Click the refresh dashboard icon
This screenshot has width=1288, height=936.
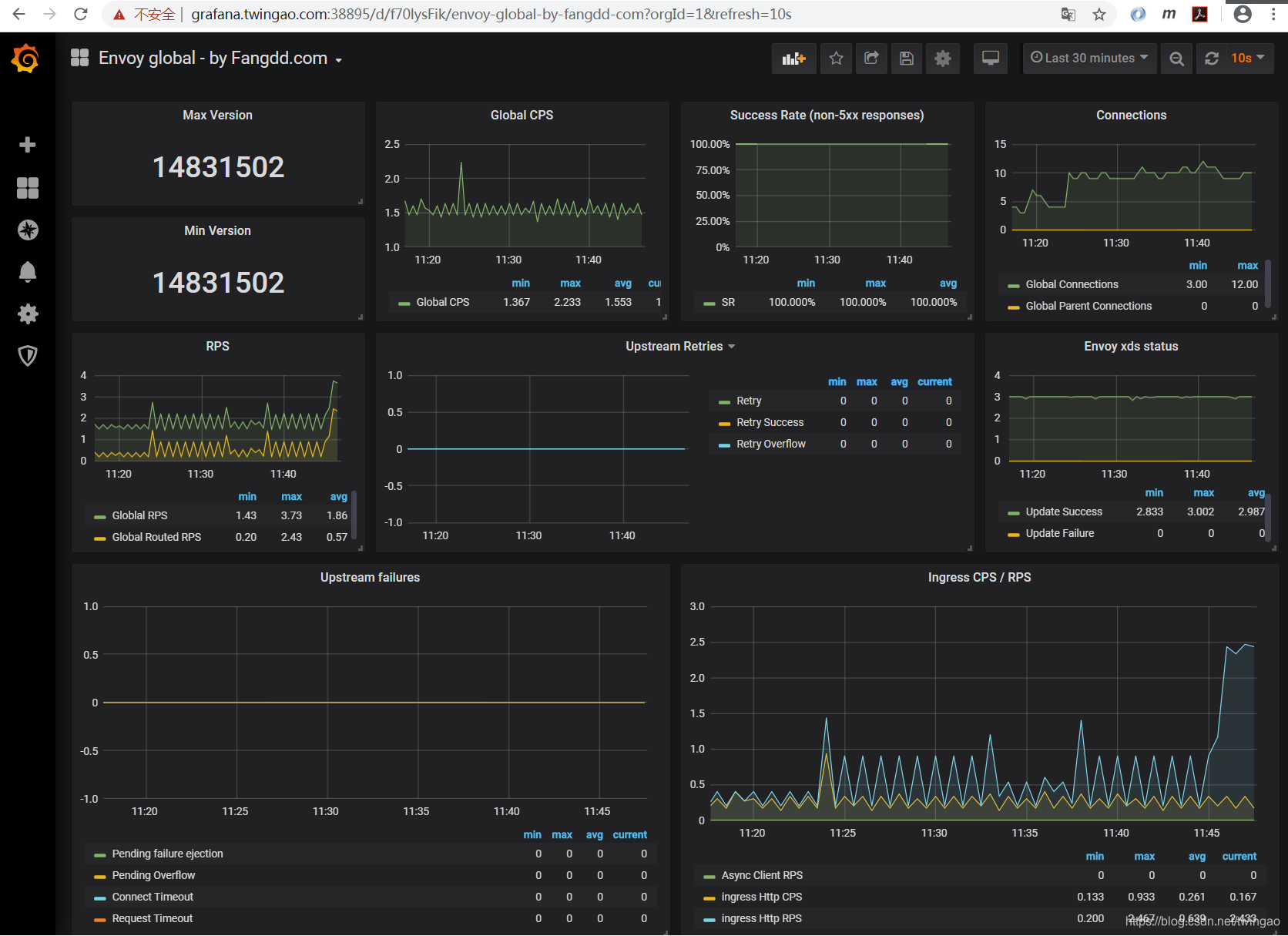click(1212, 59)
